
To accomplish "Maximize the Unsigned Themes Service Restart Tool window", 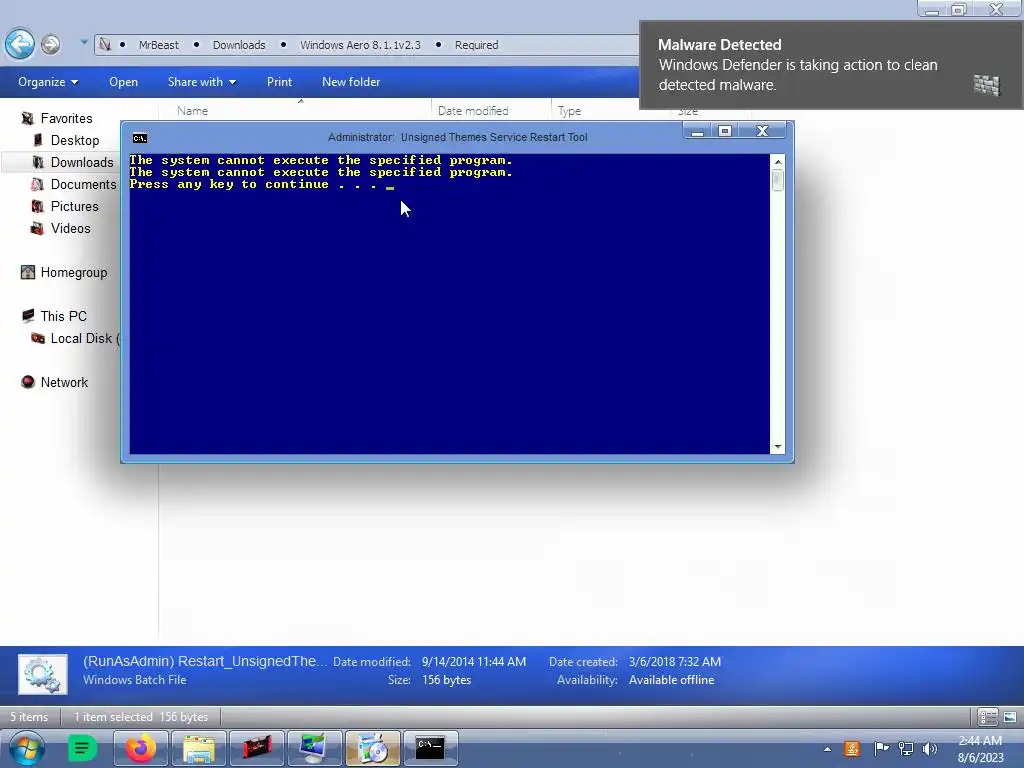I will (x=725, y=131).
